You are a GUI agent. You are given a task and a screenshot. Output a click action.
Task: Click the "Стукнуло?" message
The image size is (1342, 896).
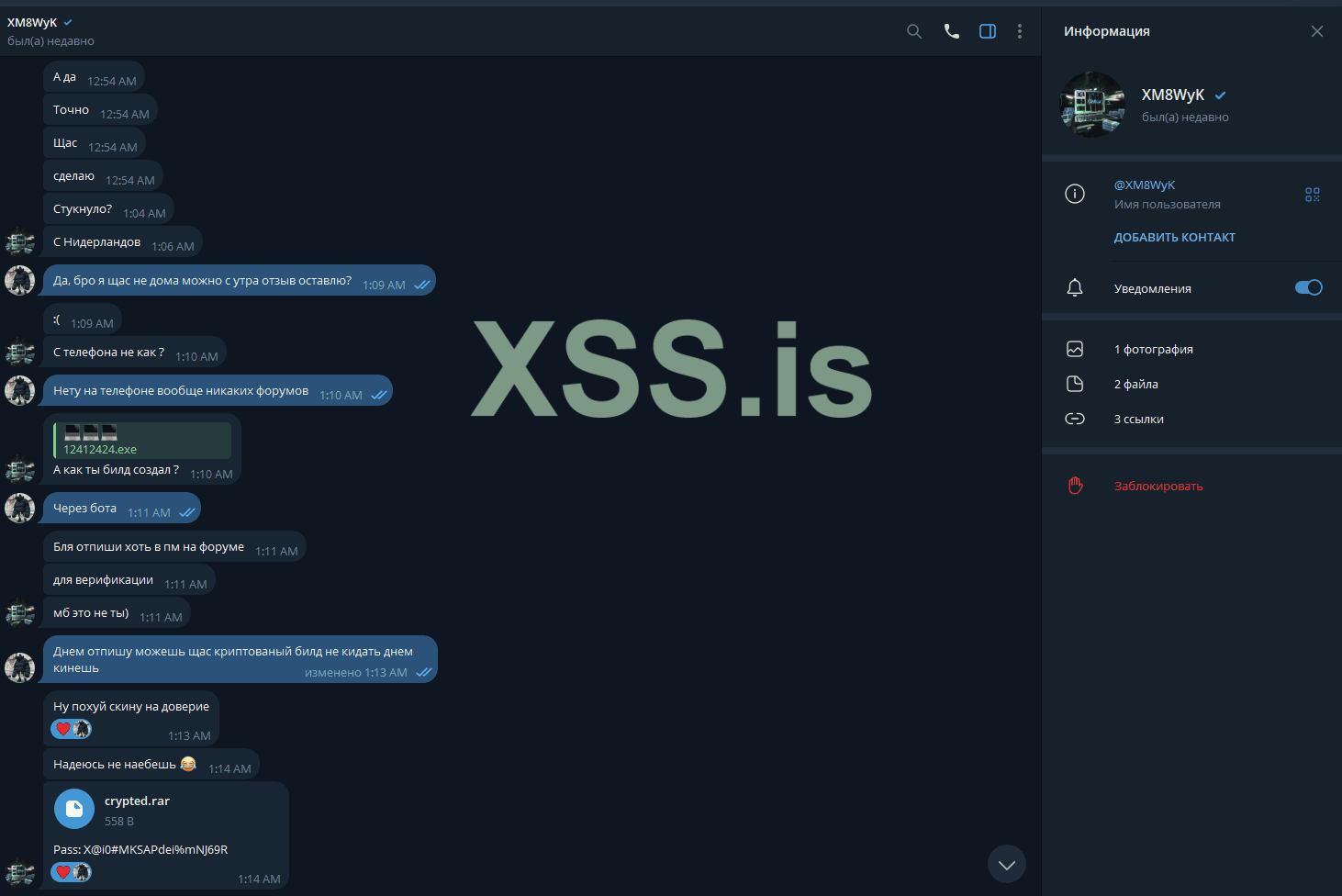(108, 209)
